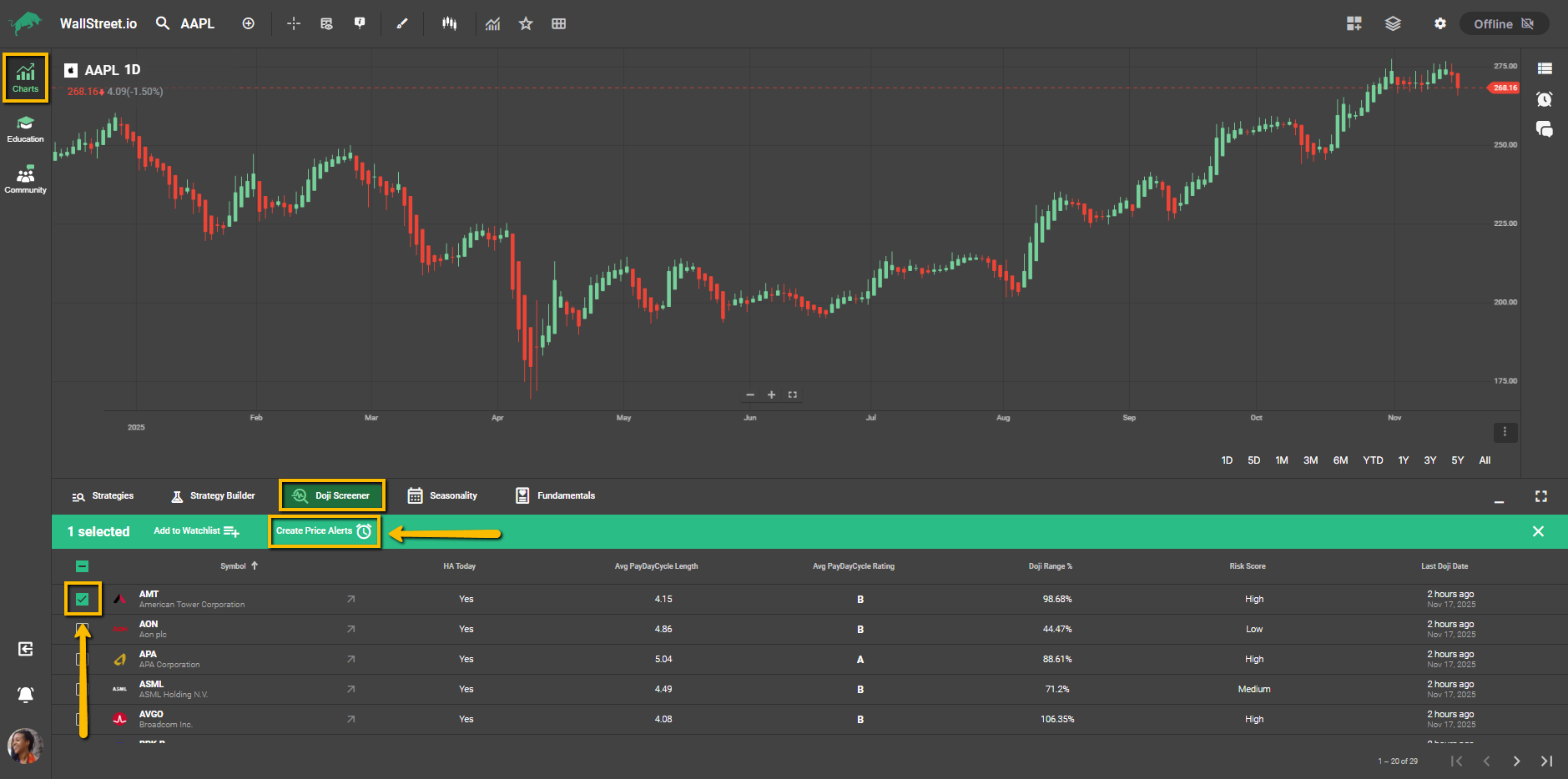Open the chat comments icon
1568x779 pixels.
tap(1544, 129)
